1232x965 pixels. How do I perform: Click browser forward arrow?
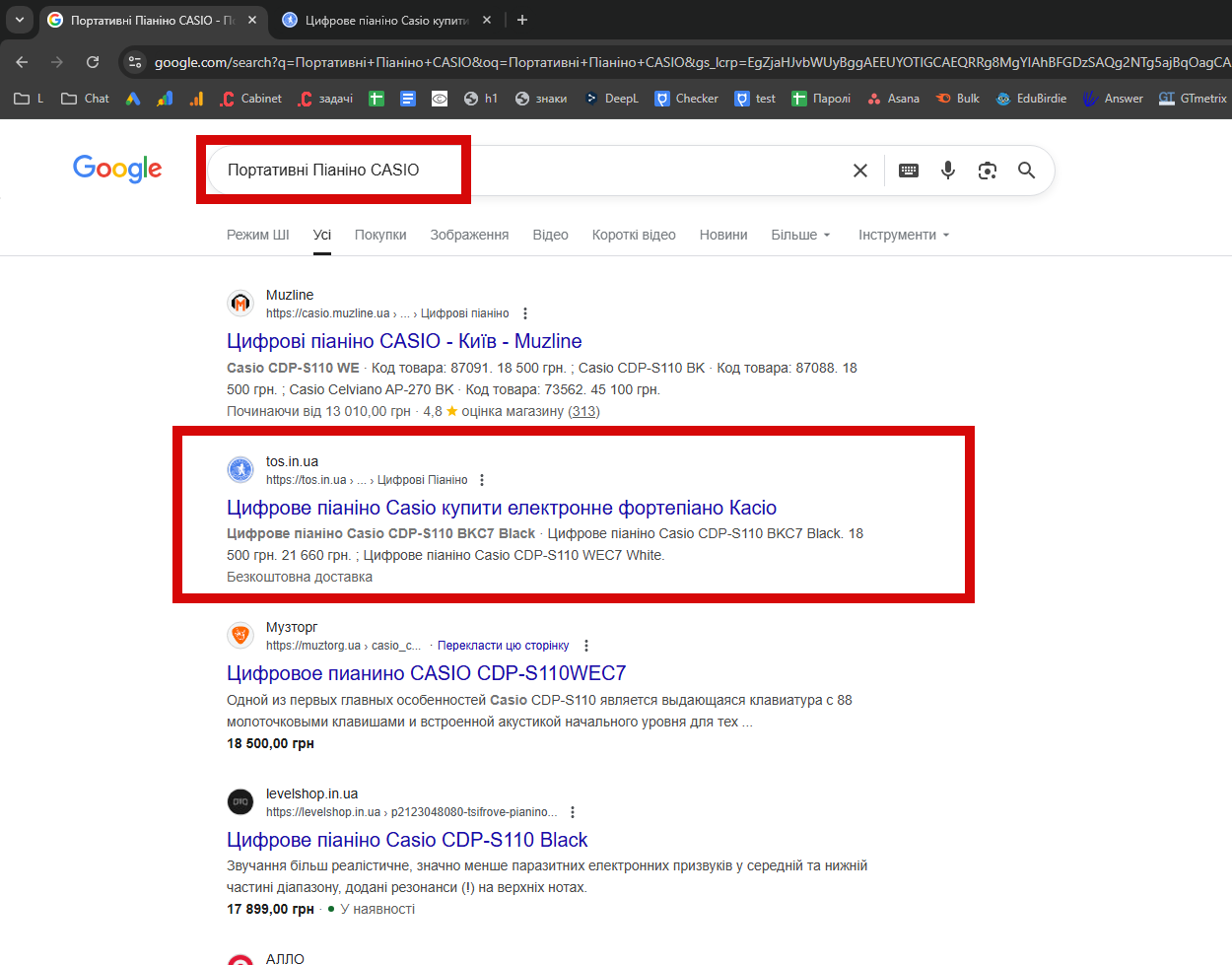click(57, 62)
